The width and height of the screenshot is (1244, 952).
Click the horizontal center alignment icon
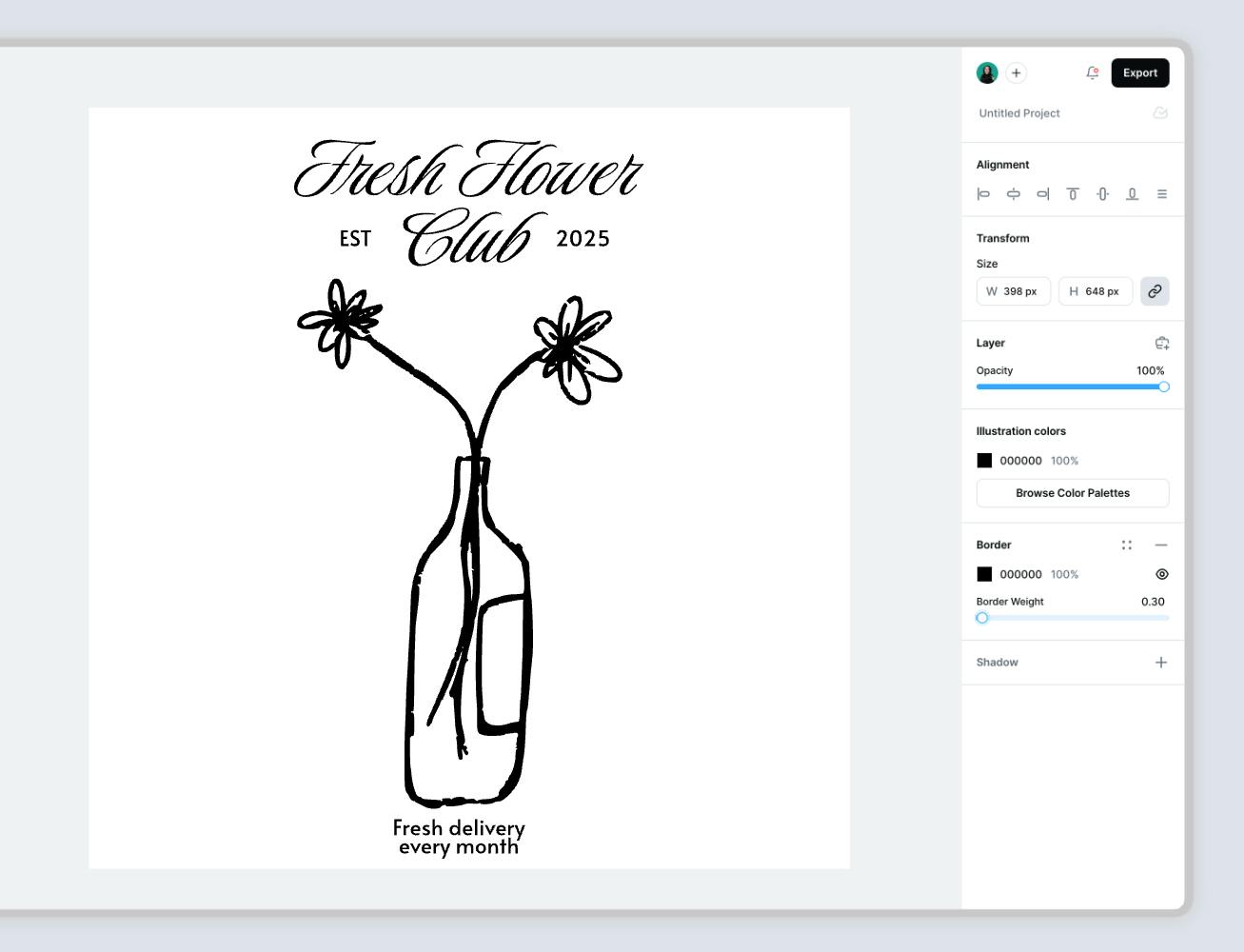click(x=1014, y=193)
